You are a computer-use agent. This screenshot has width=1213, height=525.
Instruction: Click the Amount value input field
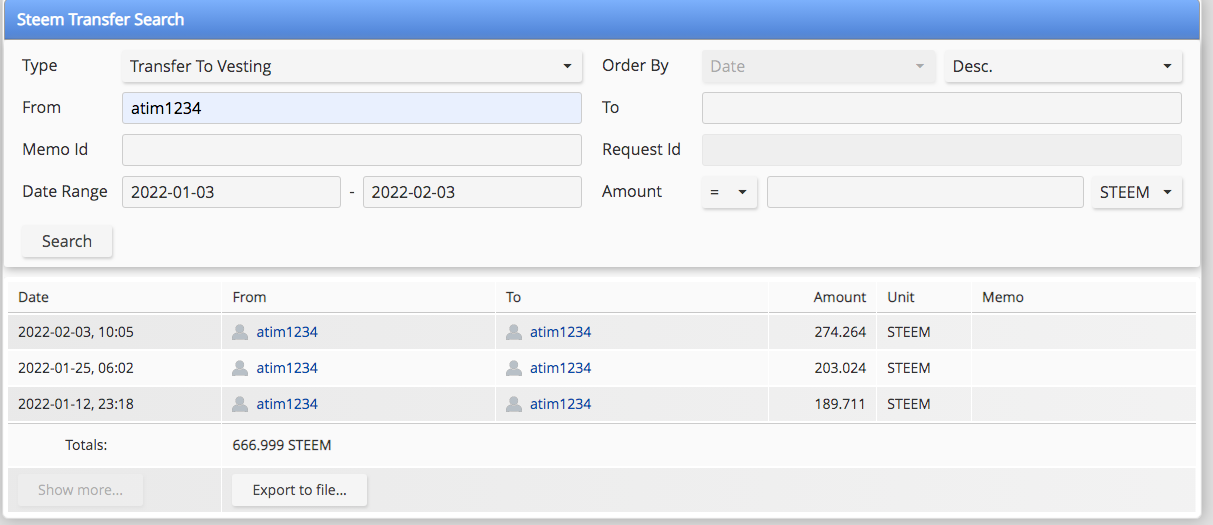point(925,192)
